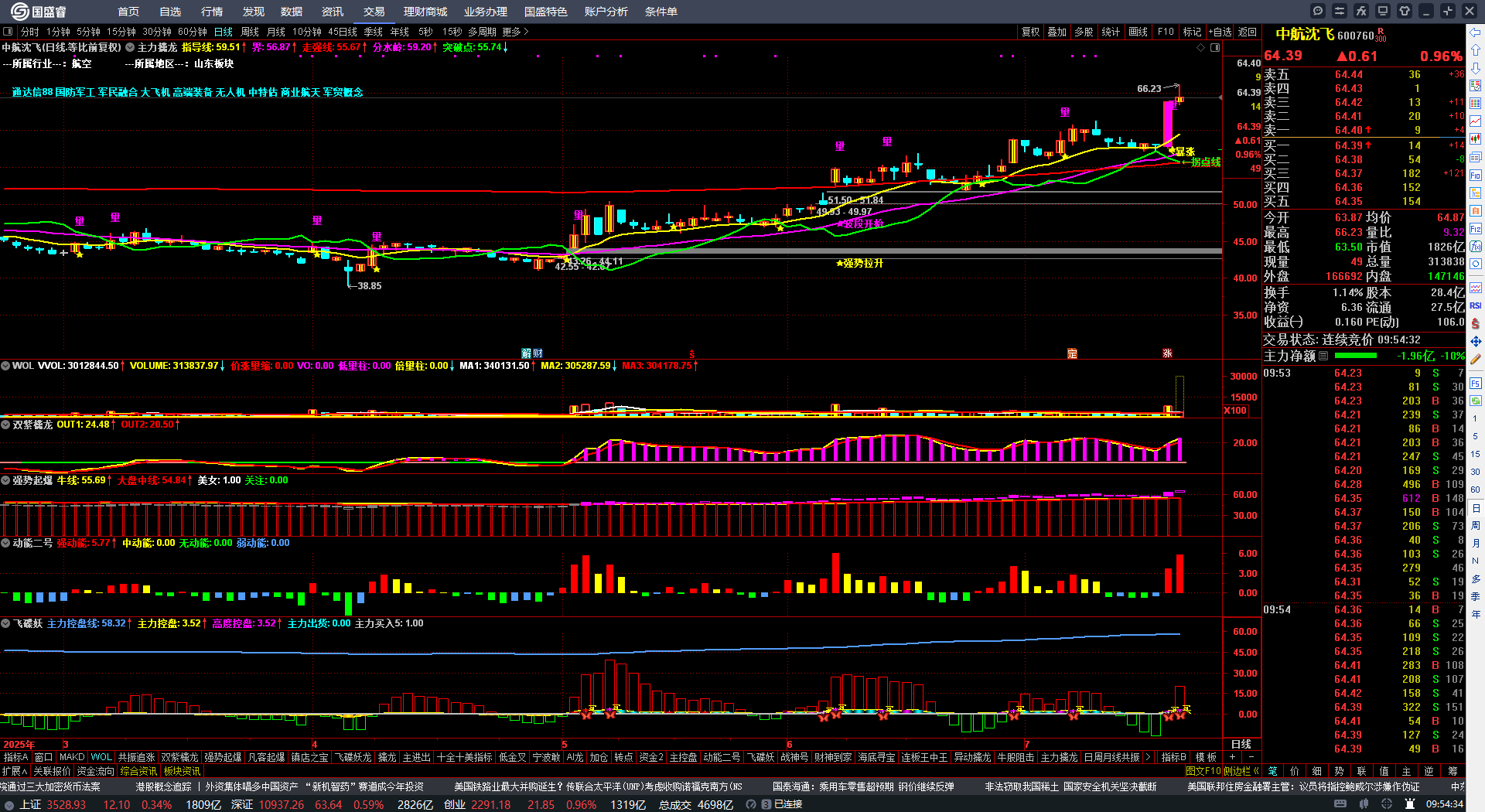Toggle the 复权 adjustment option
This screenshot has width=1485, height=812.
(1030, 32)
